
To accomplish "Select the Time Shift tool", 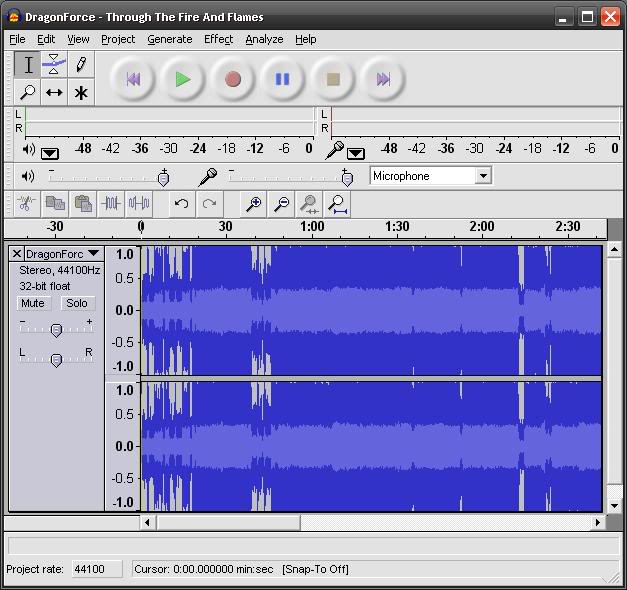I will click(x=55, y=92).
